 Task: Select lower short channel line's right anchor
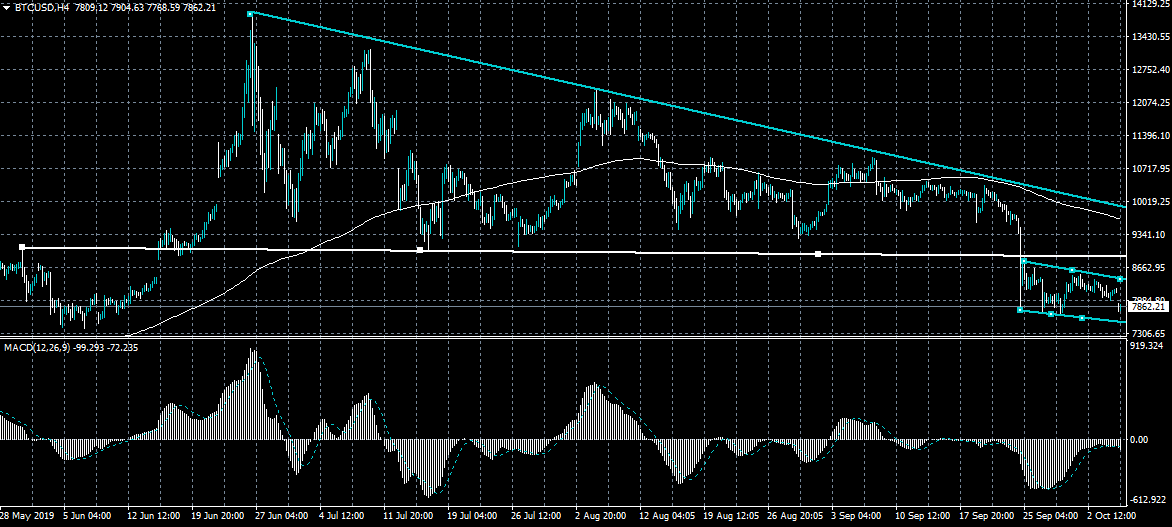coord(1082,318)
